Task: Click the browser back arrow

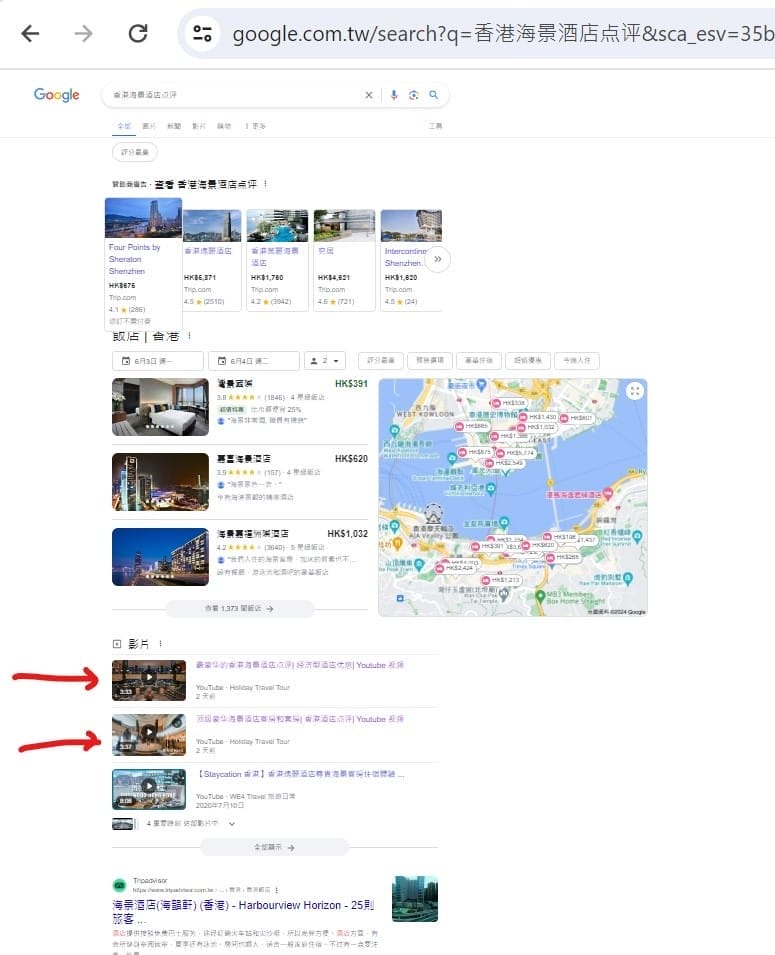Action: [x=30, y=34]
